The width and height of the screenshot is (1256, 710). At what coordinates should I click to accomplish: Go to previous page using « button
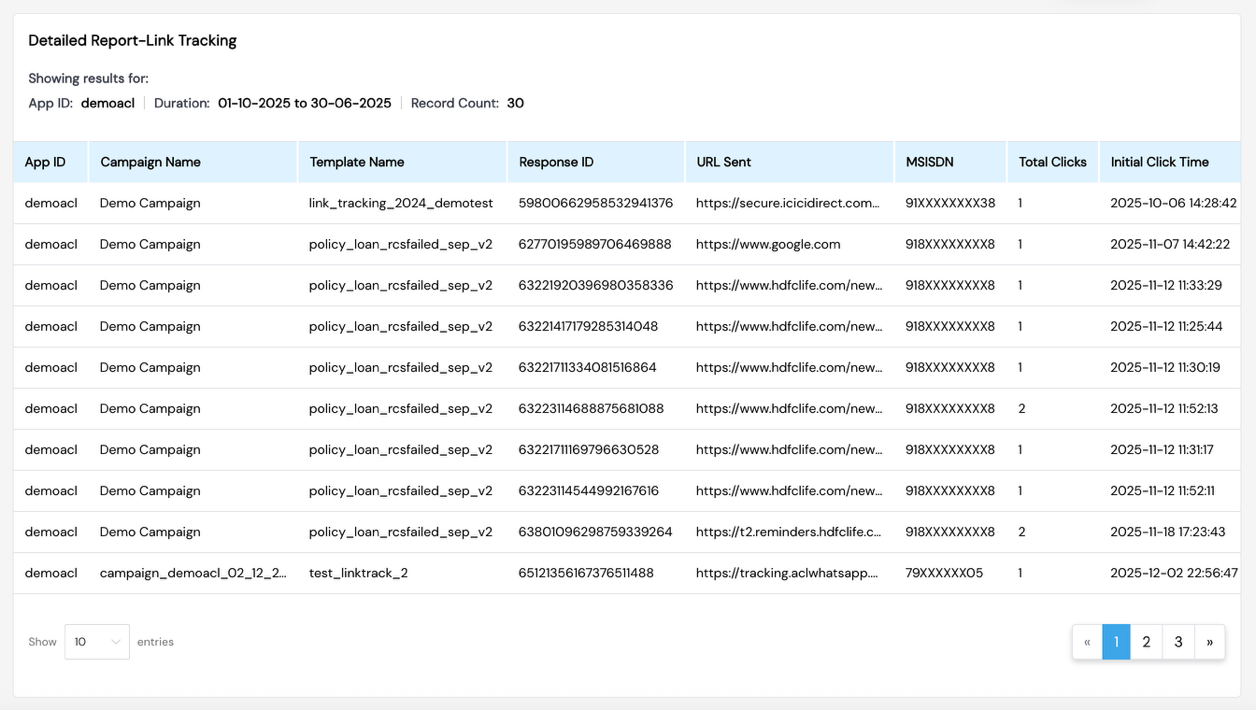[1087, 642]
